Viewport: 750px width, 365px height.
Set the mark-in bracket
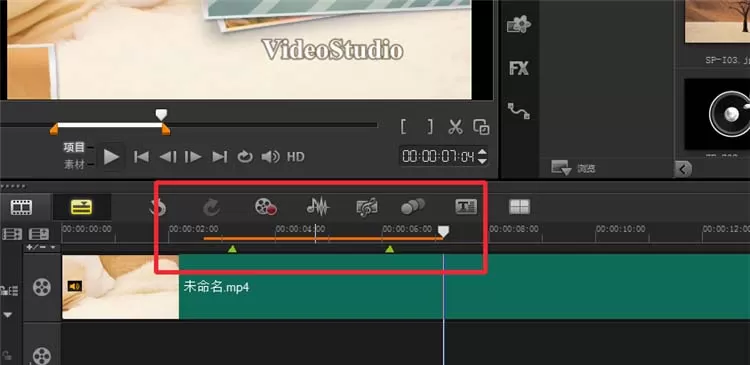(x=404, y=127)
